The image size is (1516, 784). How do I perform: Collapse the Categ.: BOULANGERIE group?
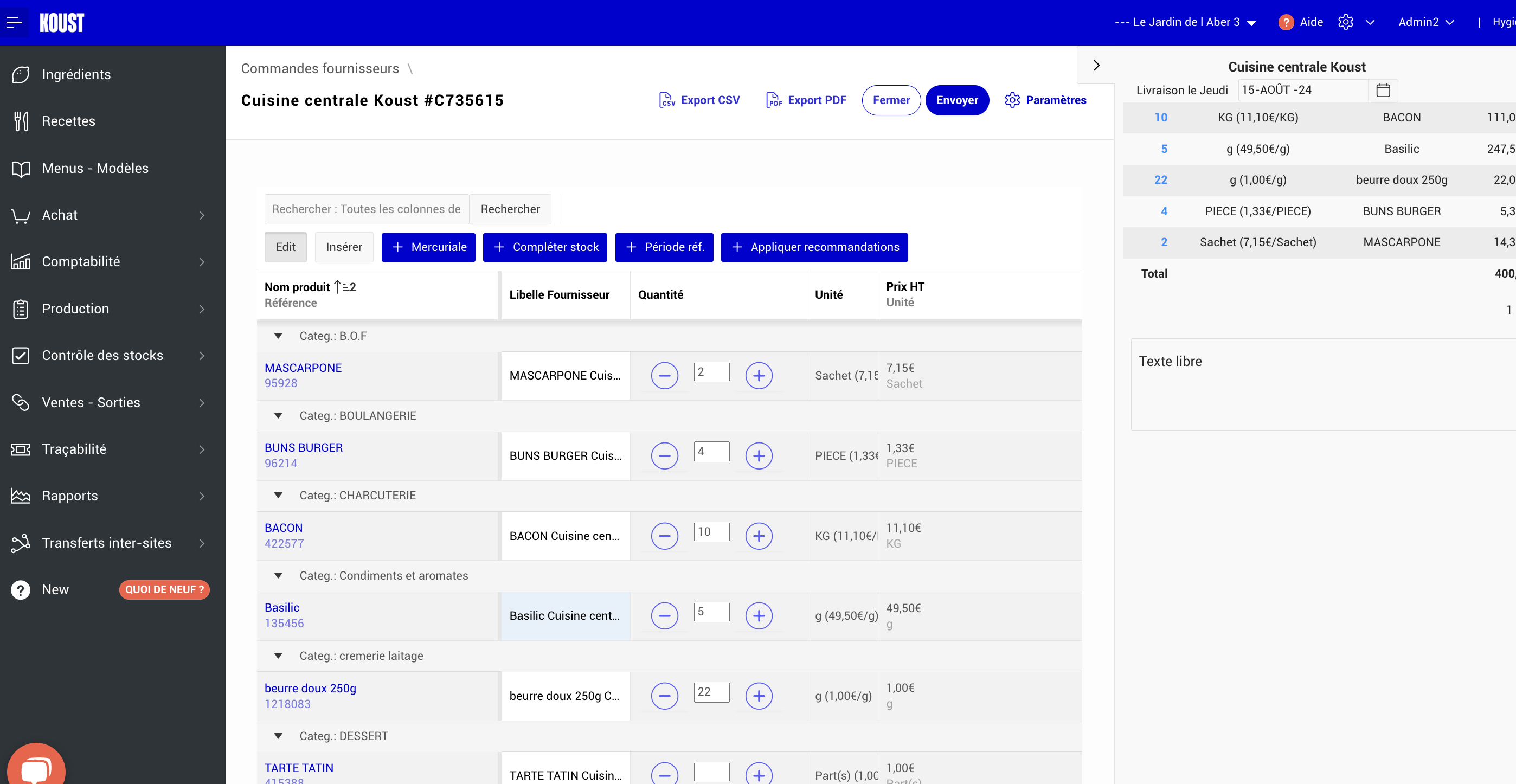pos(278,416)
